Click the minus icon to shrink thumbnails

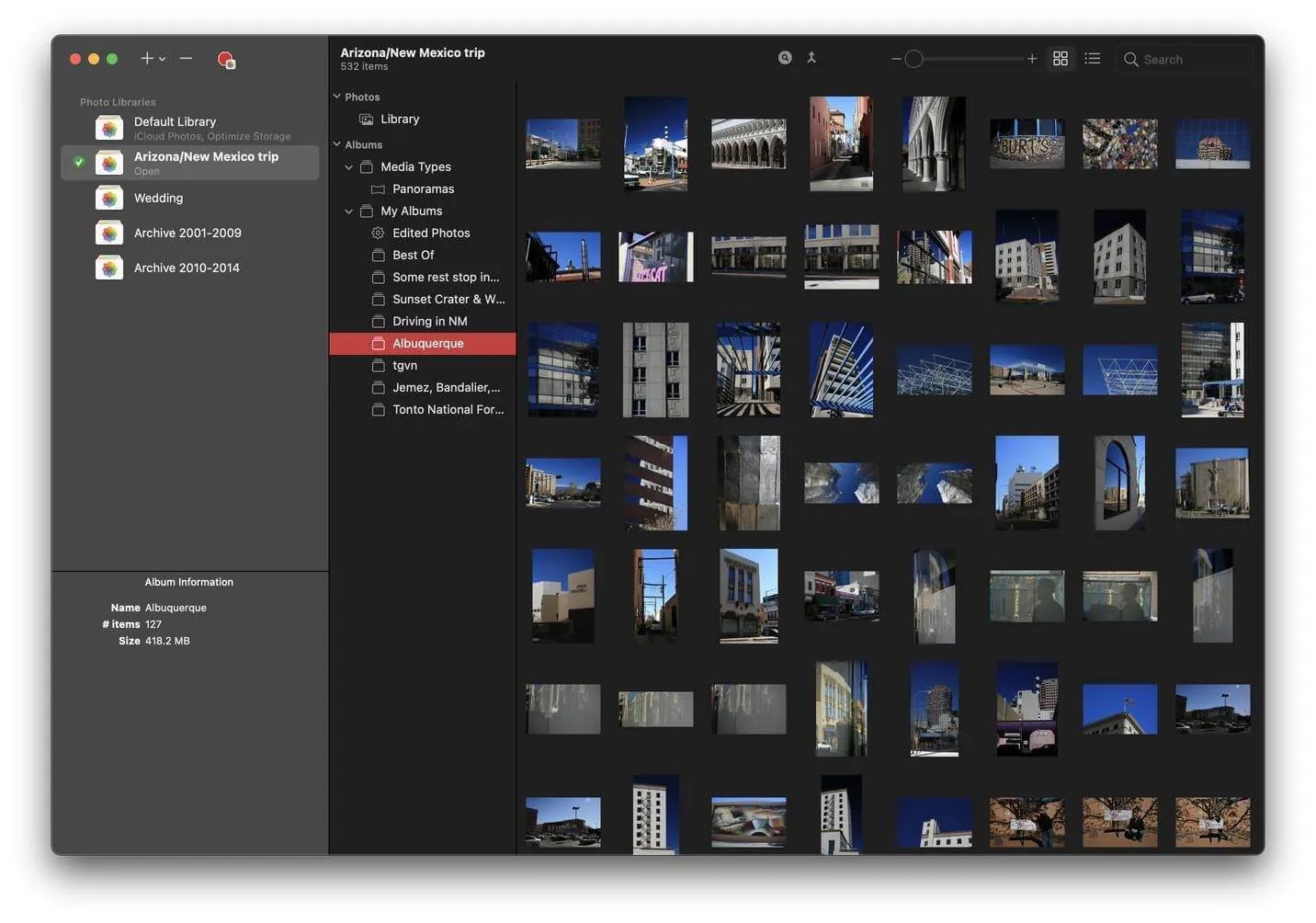pyautogui.click(x=896, y=59)
